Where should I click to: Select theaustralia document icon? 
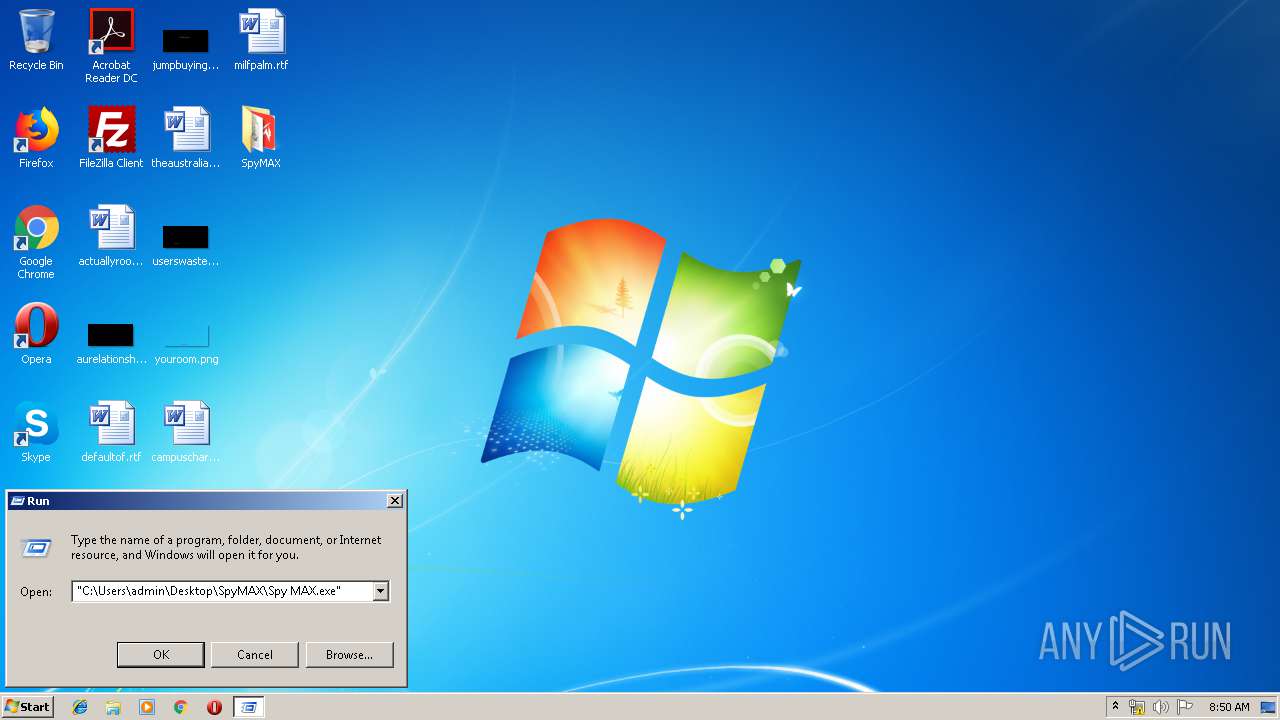186,138
